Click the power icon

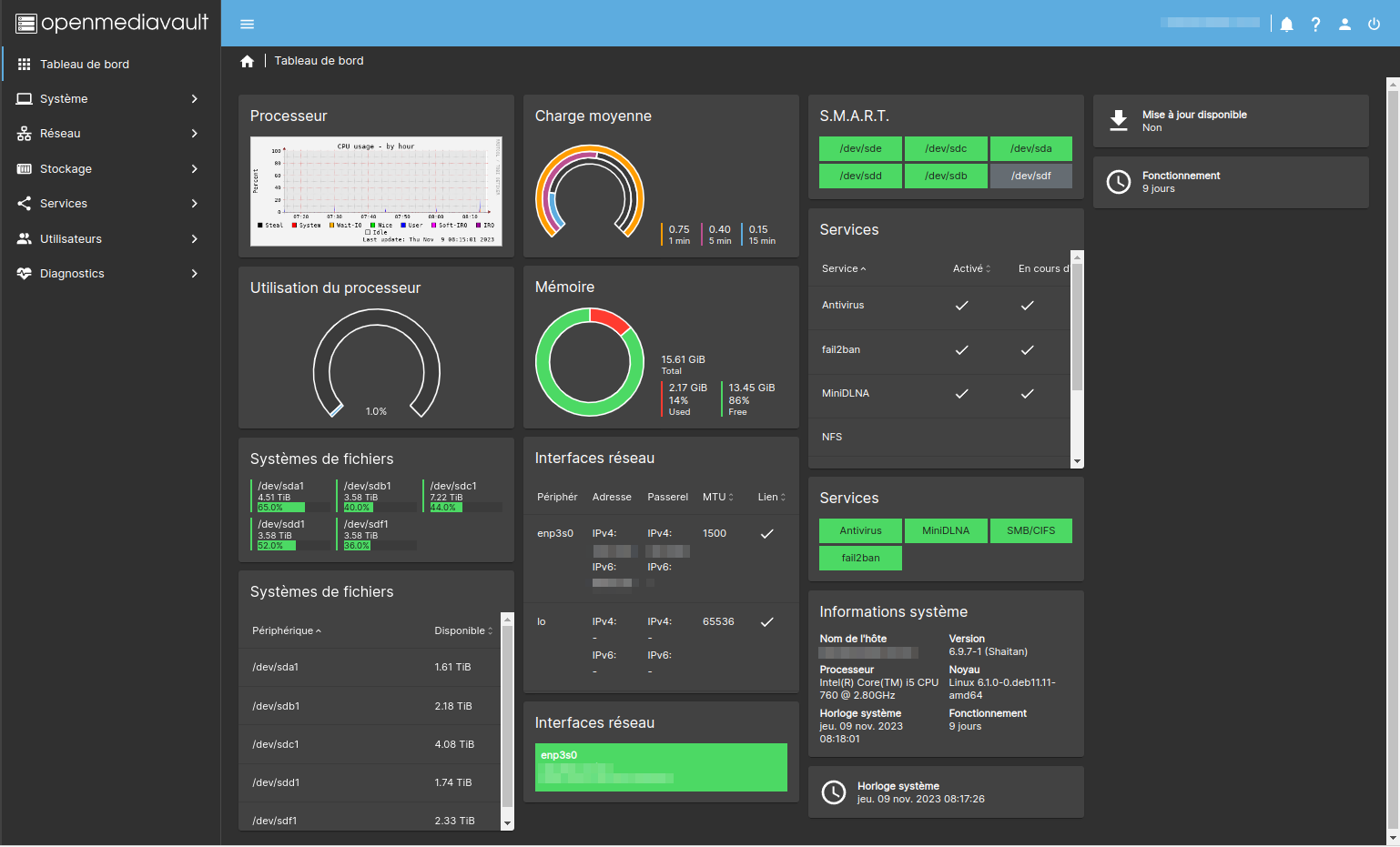click(x=1374, y=25)
